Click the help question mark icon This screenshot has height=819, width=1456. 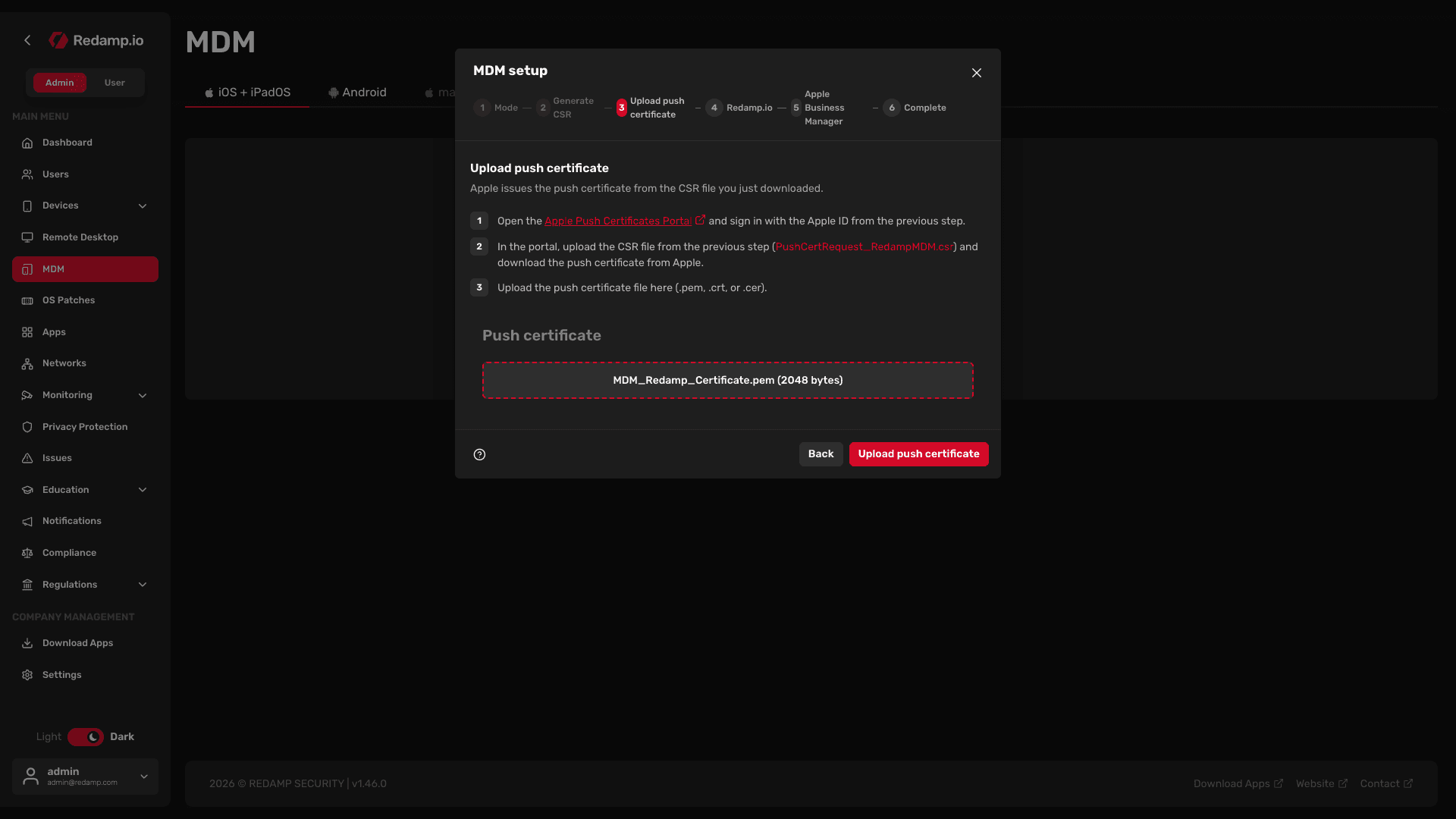click(479, 454)
